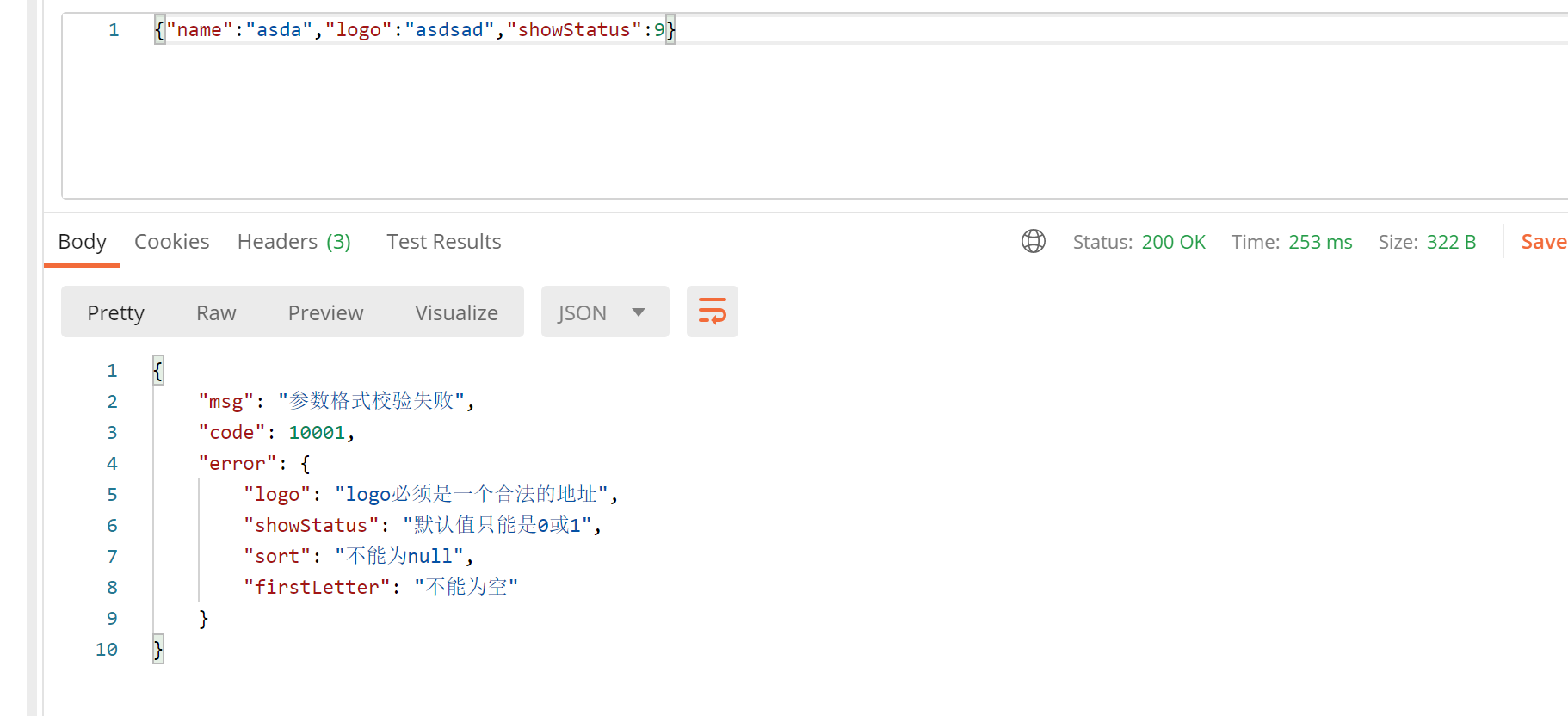Click line number 1 of request editor
This screenshot has width=1568, height=716.
pyautogui.click(x=114, y=30)
